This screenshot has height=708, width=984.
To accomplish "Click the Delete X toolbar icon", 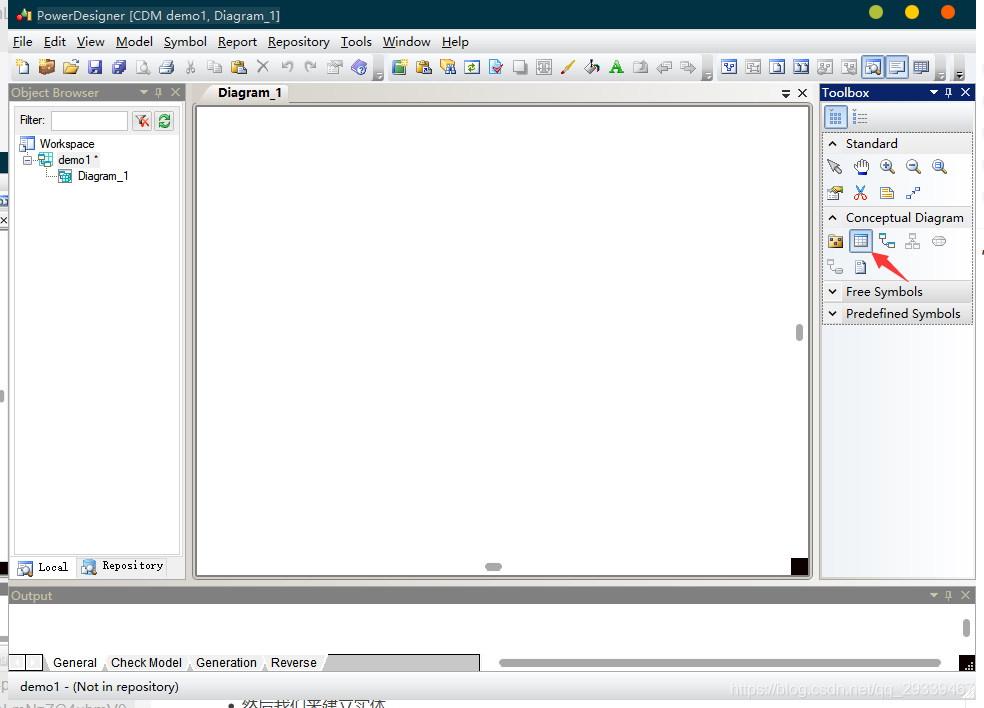I will point(263,67).
